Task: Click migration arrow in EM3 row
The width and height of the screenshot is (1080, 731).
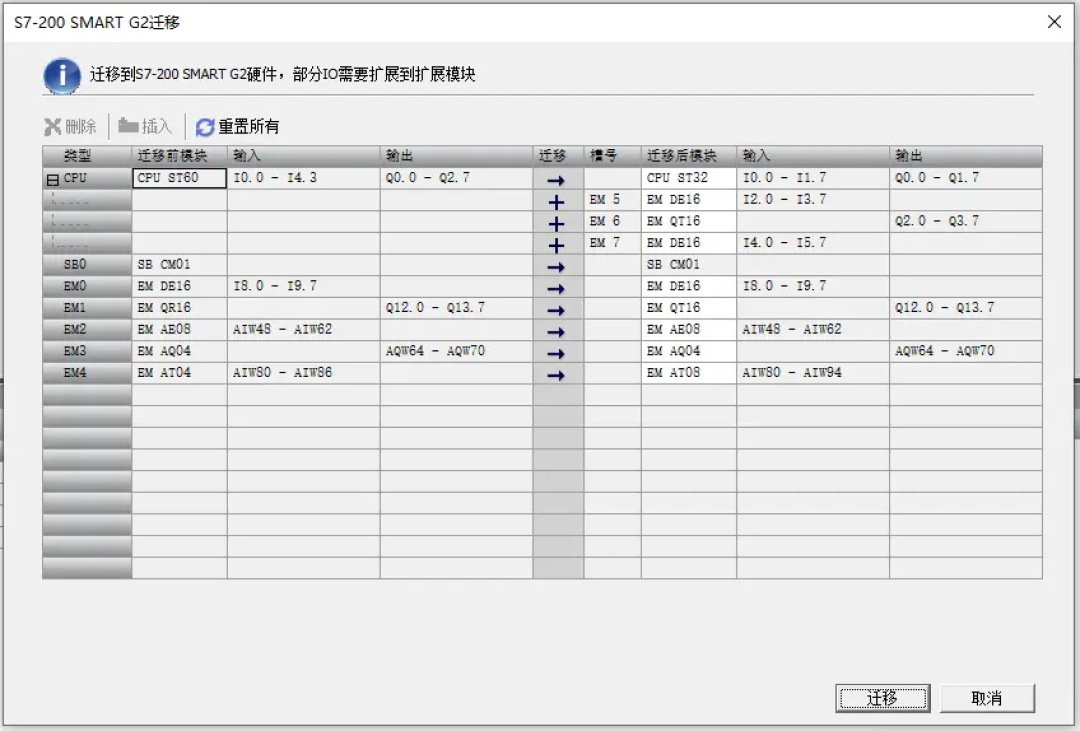Action: (557, 354)
